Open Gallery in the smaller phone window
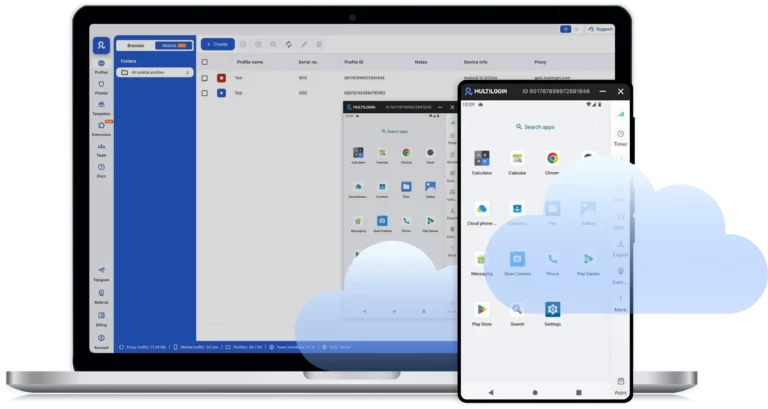The image size is (768, 409). pyautogui.click(x=430, y=190)
